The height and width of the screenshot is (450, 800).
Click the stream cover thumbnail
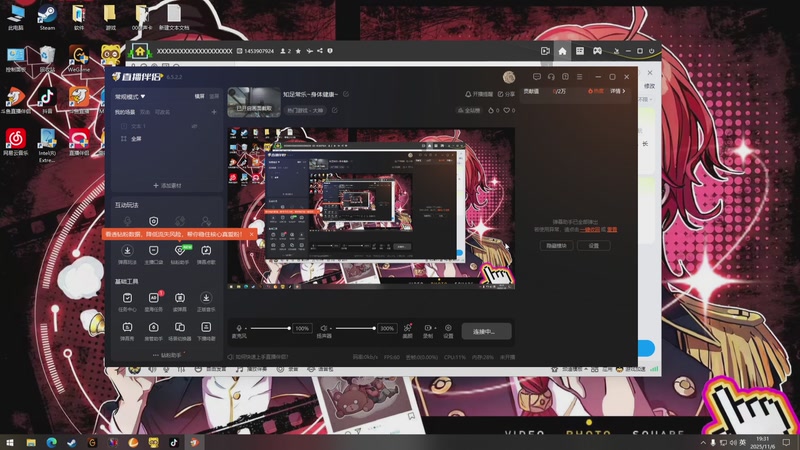(254, 102)
